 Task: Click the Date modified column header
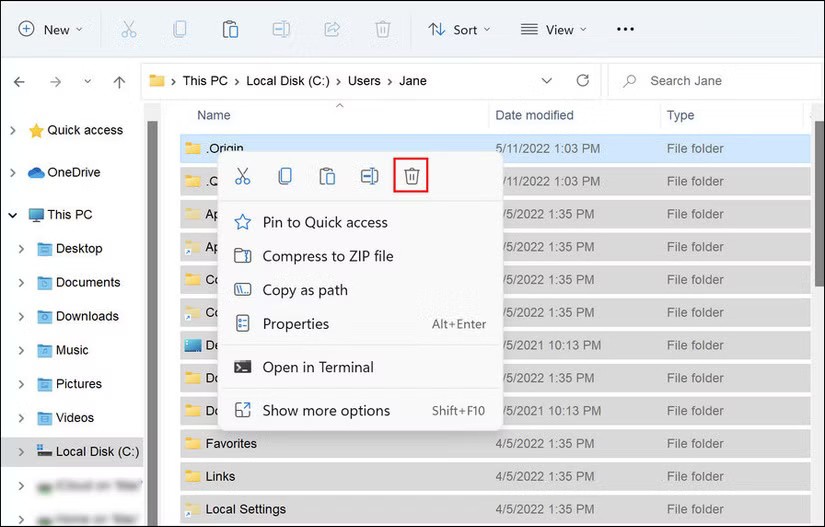(x=534, y=115)
